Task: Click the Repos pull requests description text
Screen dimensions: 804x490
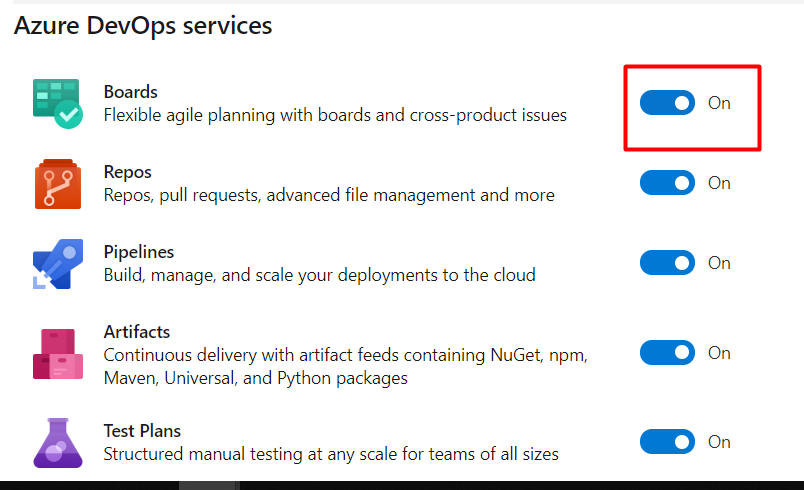Action: 329,195
